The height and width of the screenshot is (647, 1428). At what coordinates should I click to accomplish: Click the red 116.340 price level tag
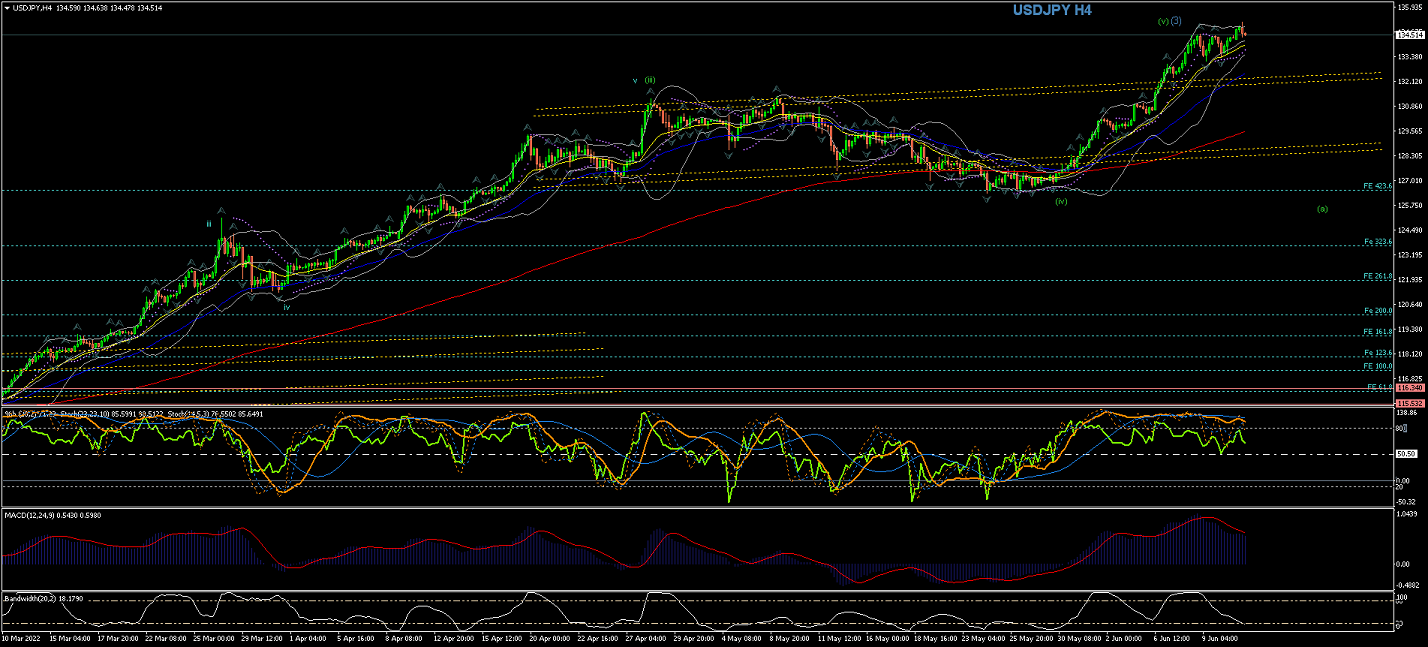click(x=1410, y=387)
